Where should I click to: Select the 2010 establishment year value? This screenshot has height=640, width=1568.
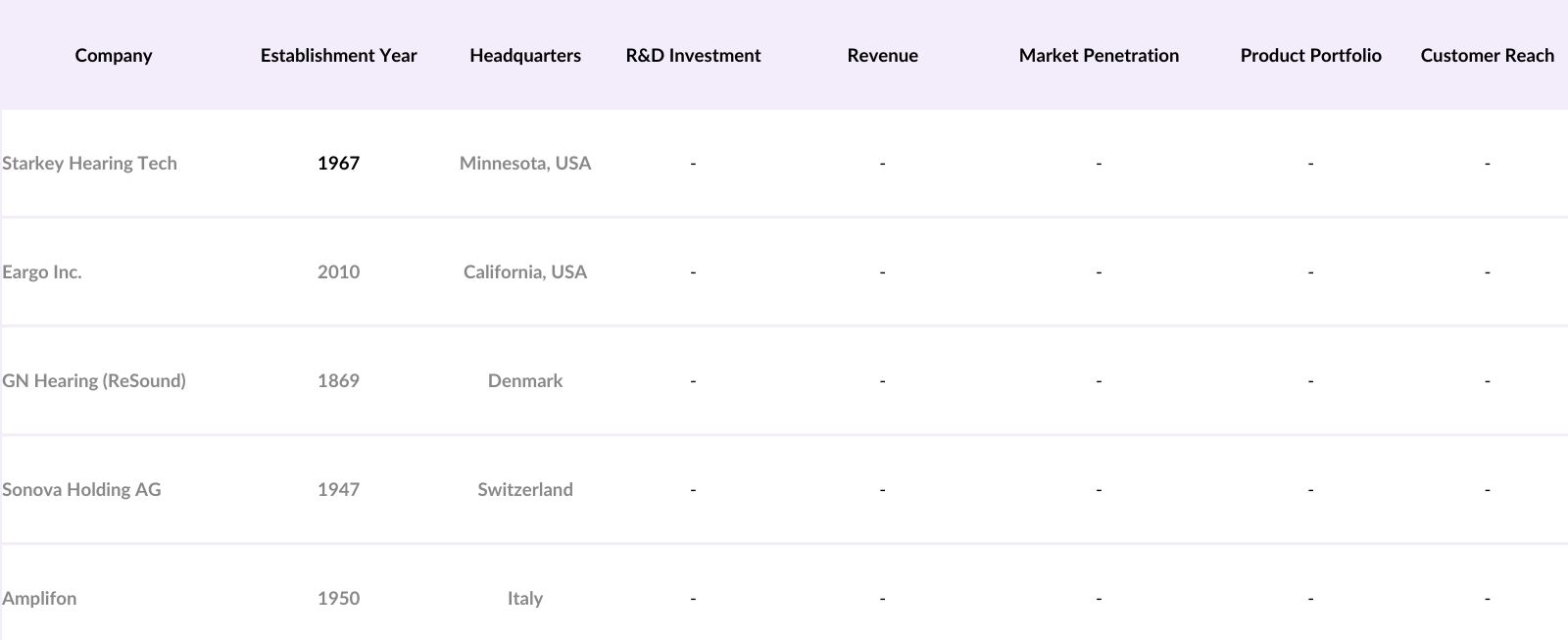click(339, 271)
